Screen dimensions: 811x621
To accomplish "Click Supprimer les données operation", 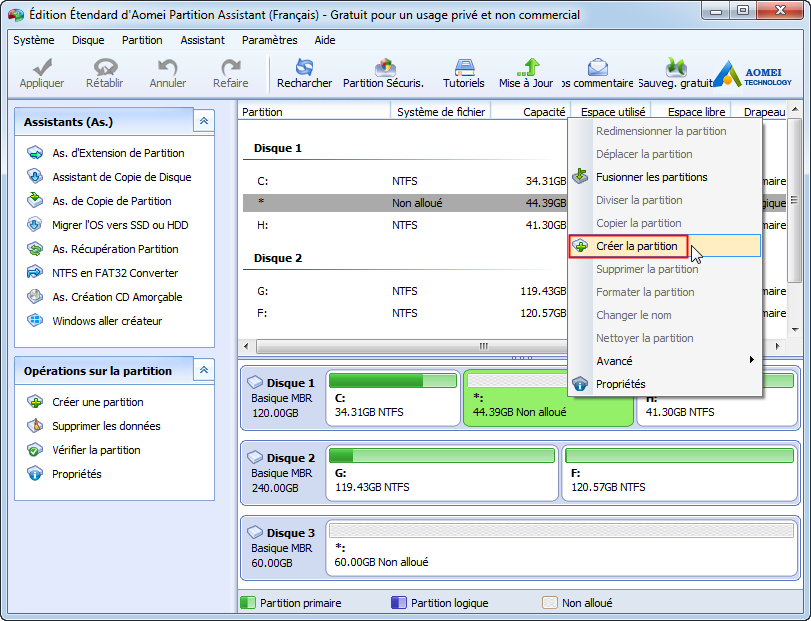I will 106,426.
